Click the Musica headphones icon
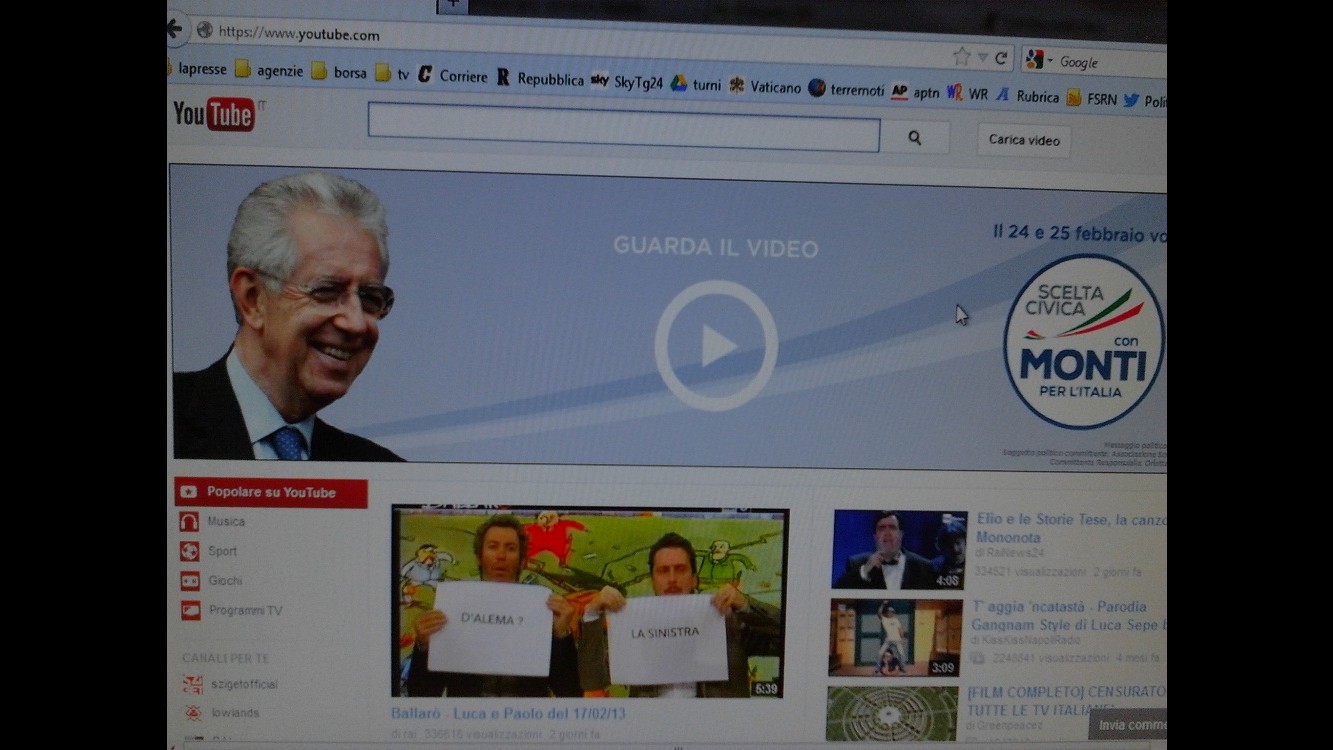The image size is (1333, 750). click(x=189, y=522)
